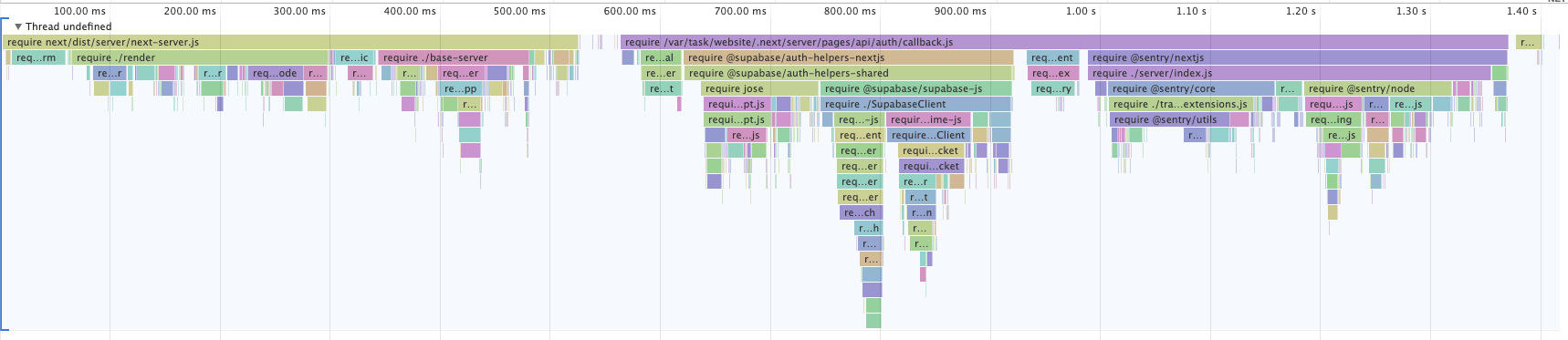Click the req...-js flame bar
Screen dimensions: 1568x340
click(x=859, y=119)
